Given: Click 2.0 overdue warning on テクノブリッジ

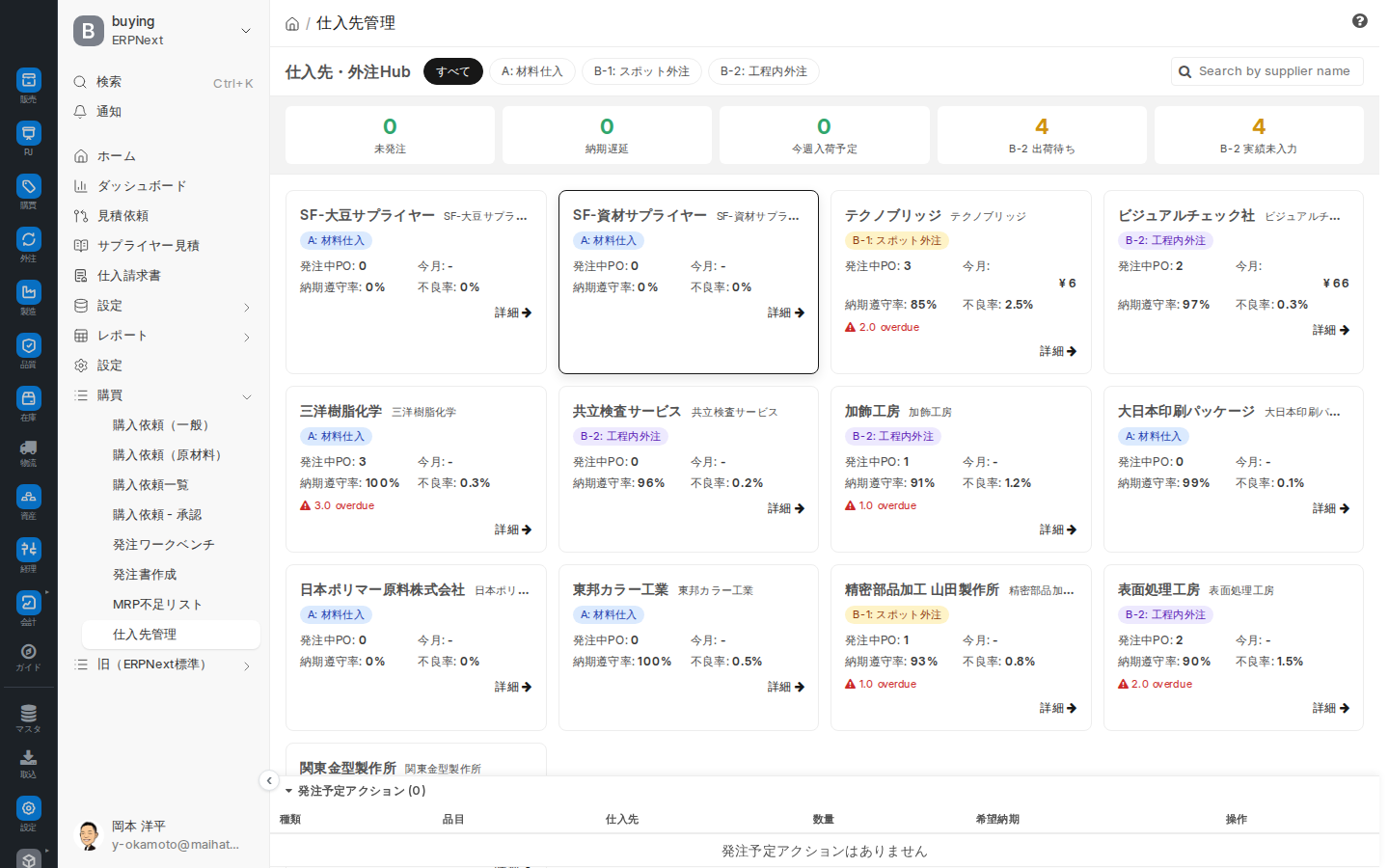Looking at the screenshot, I should pos(883,328).
